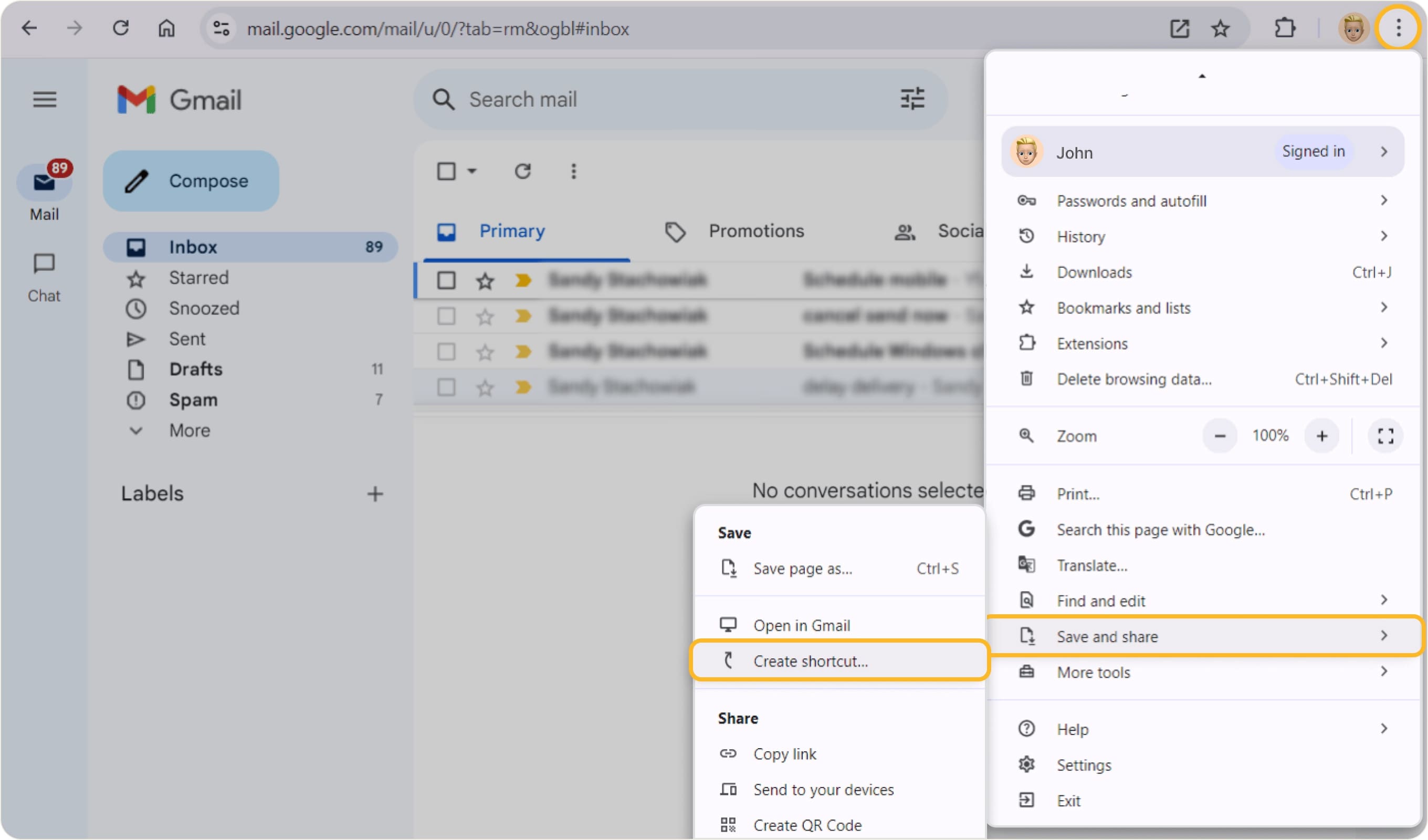Refresh the Gmail inbox list
This screenshot has width=1428, height=840.
tap(522, 171)
